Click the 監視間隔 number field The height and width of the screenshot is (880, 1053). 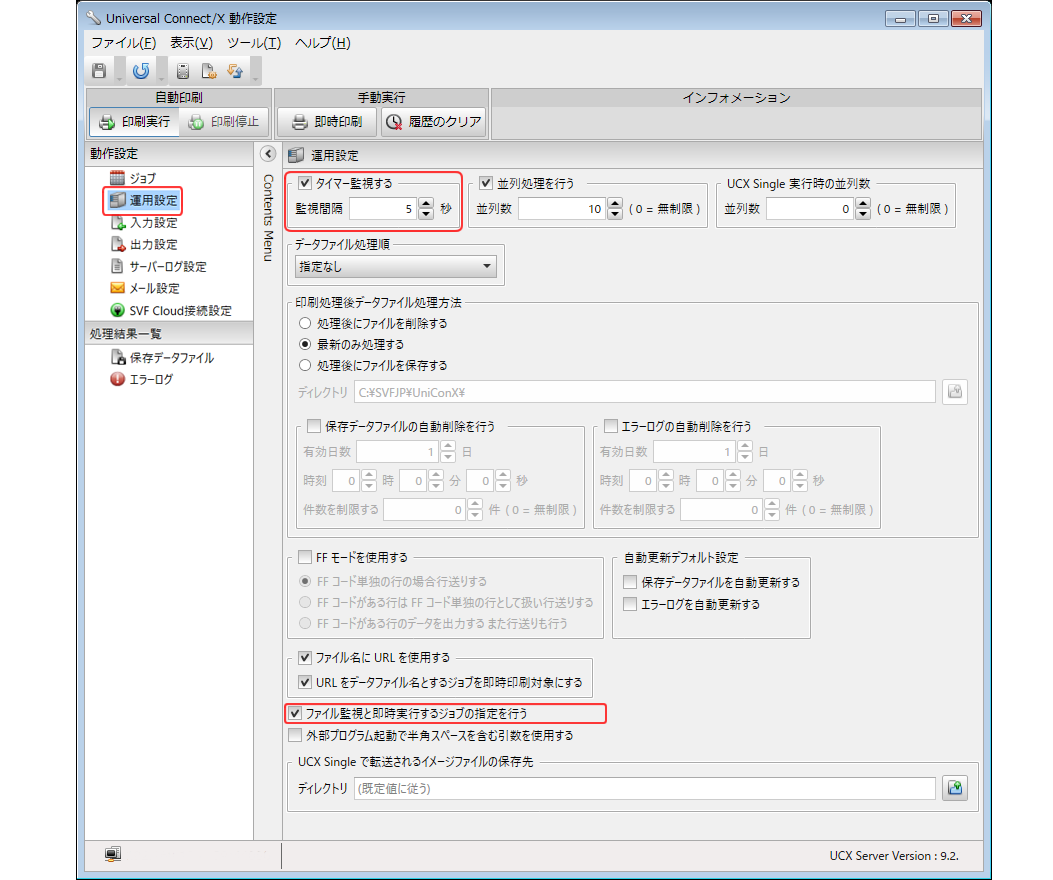[383, 208]
